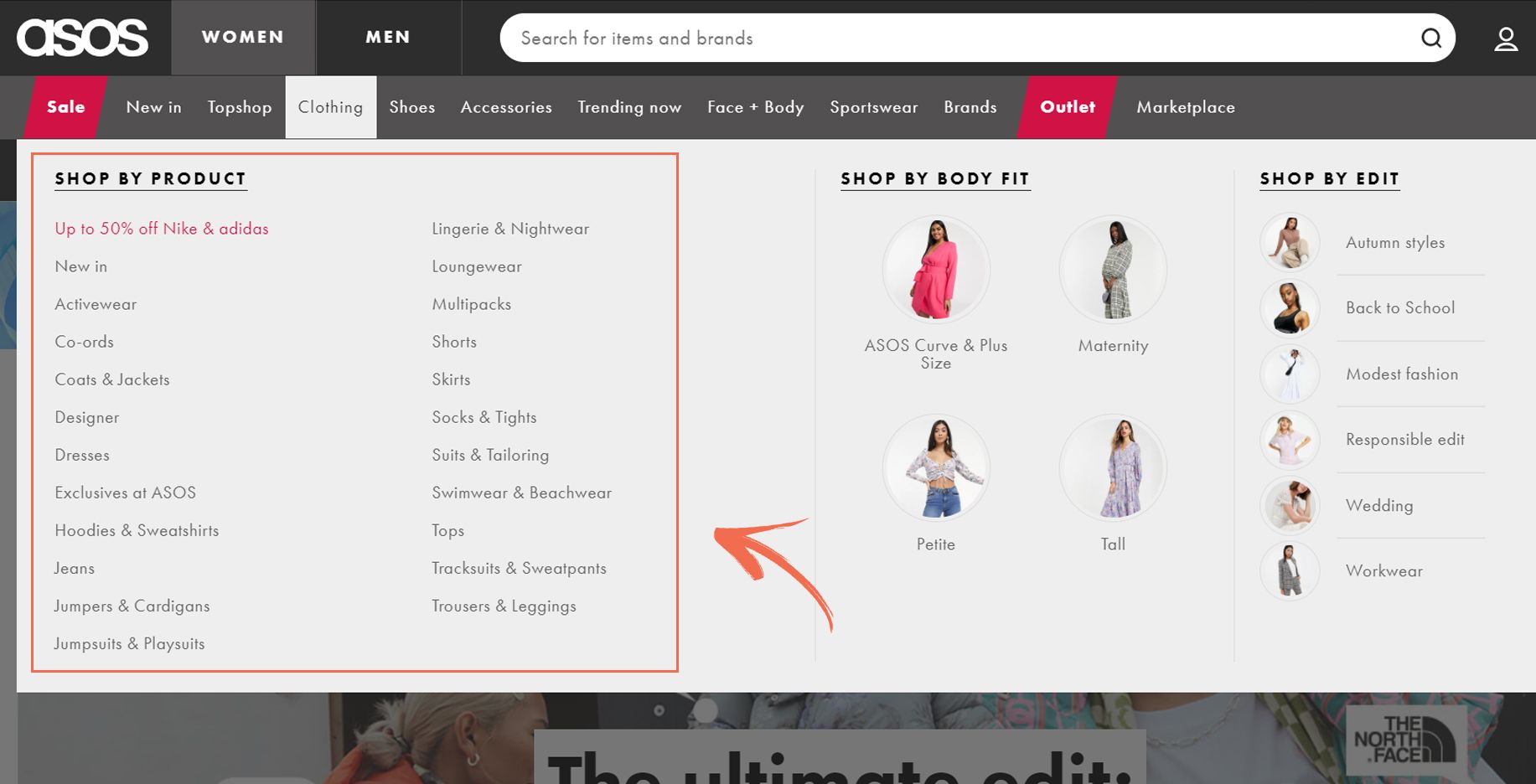Open Suits & Tailoring link
The height and width of the screenshot is (784, 1536).
pos(490,455)
